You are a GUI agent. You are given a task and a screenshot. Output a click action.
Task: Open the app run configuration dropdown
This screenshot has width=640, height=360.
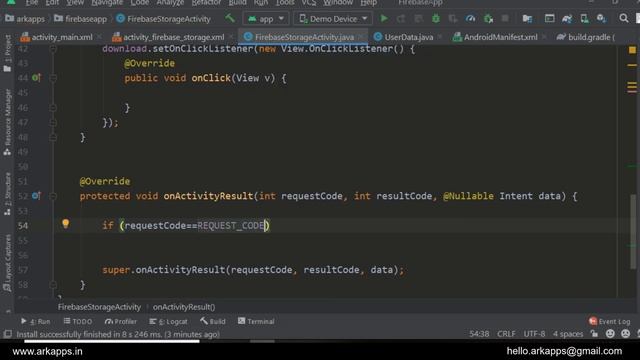click(266, 19)
